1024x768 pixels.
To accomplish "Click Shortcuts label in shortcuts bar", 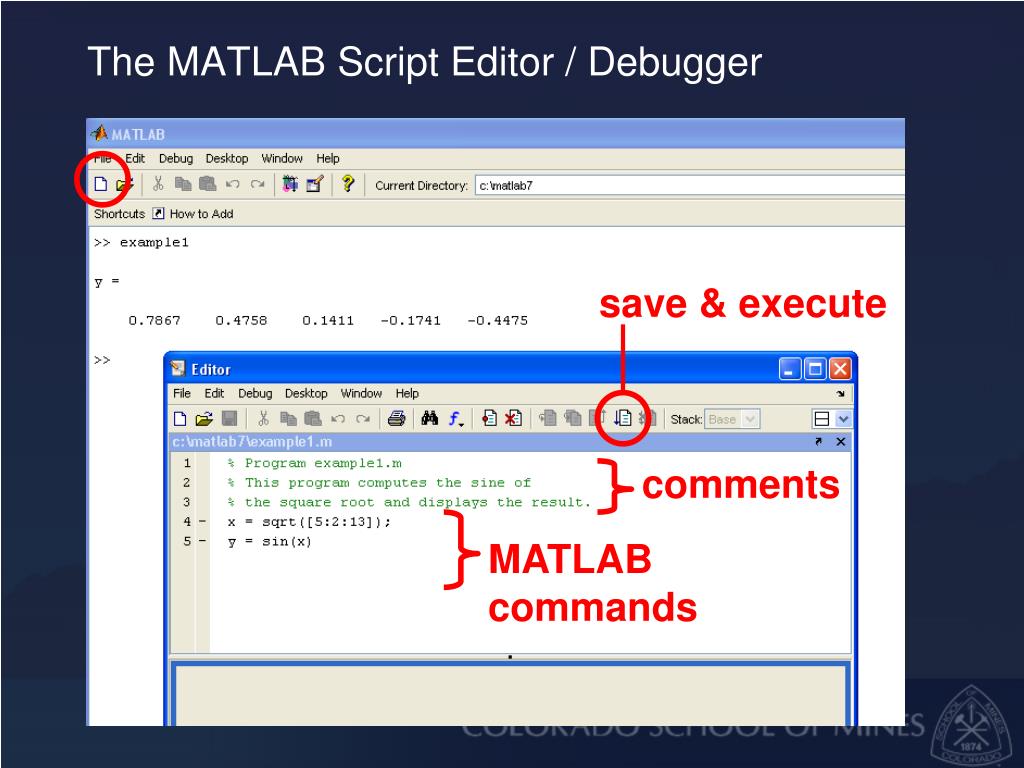I will tap(120, 214).
